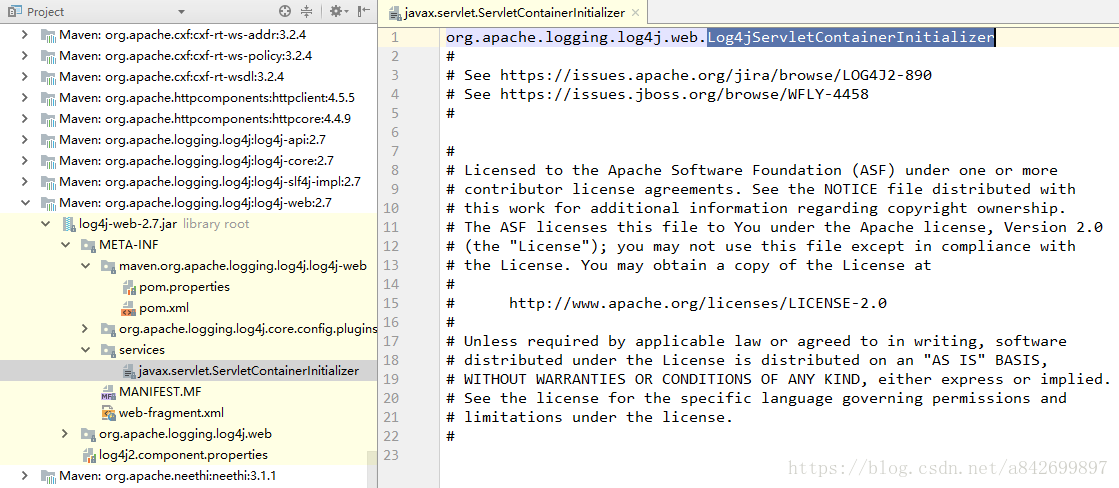The image size is (1119, 488).
Task: Expand Maven cxf-rt-ws-addr:3.2.4 library
Action: click(25, 34)
